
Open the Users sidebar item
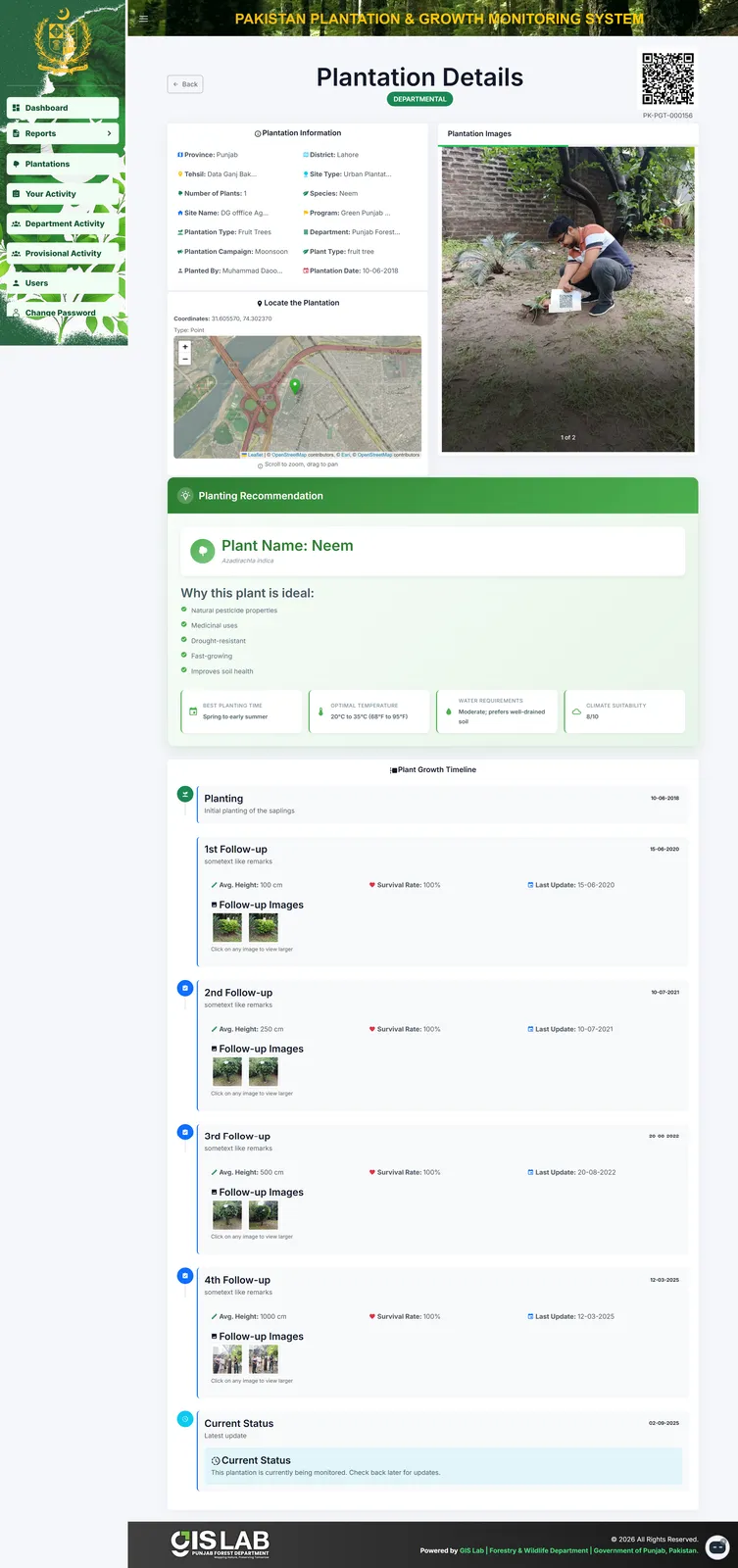pos(63,283)
